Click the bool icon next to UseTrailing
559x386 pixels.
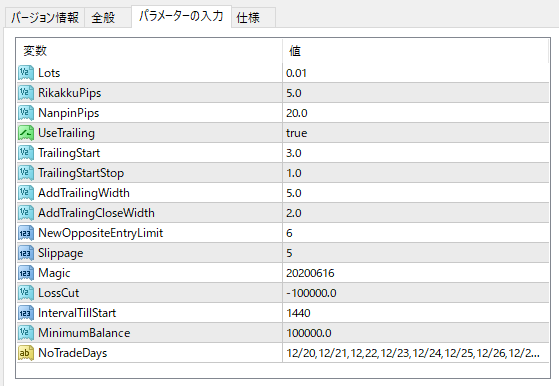click(x=26, y=133)
